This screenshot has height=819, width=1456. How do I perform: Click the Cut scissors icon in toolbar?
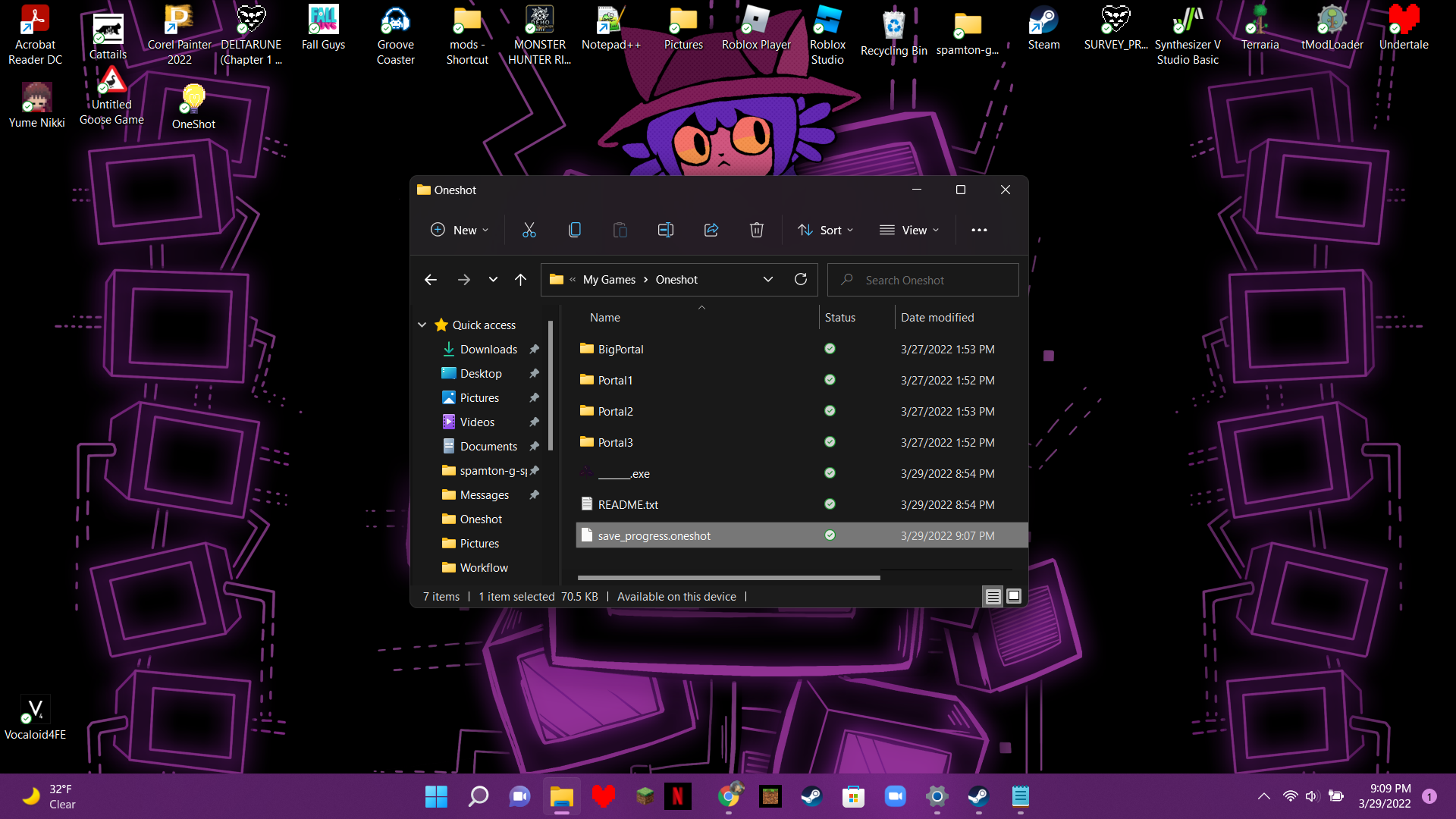pos(529,230)
